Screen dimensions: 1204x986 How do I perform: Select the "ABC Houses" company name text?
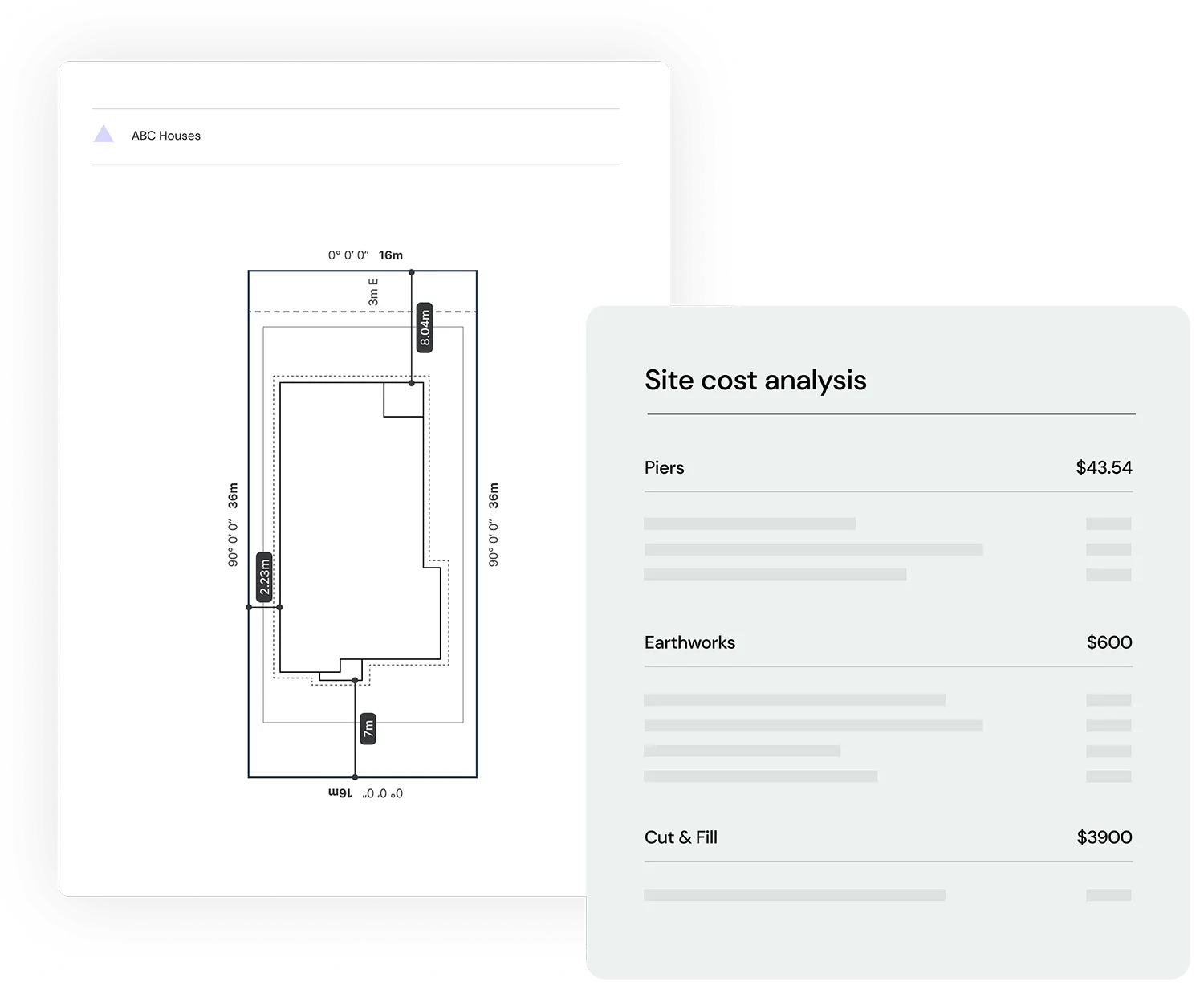pos(166,136)
